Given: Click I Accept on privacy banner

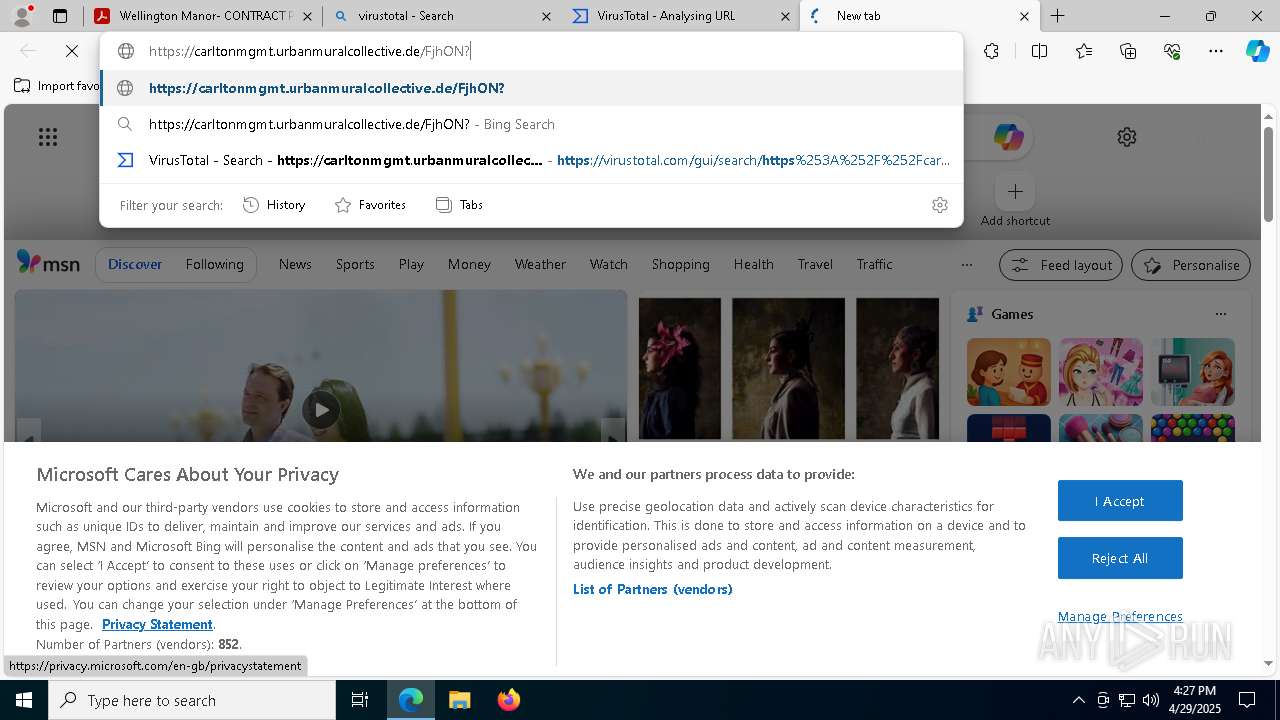Looking at the screenshot, I should click(1120, 501).
